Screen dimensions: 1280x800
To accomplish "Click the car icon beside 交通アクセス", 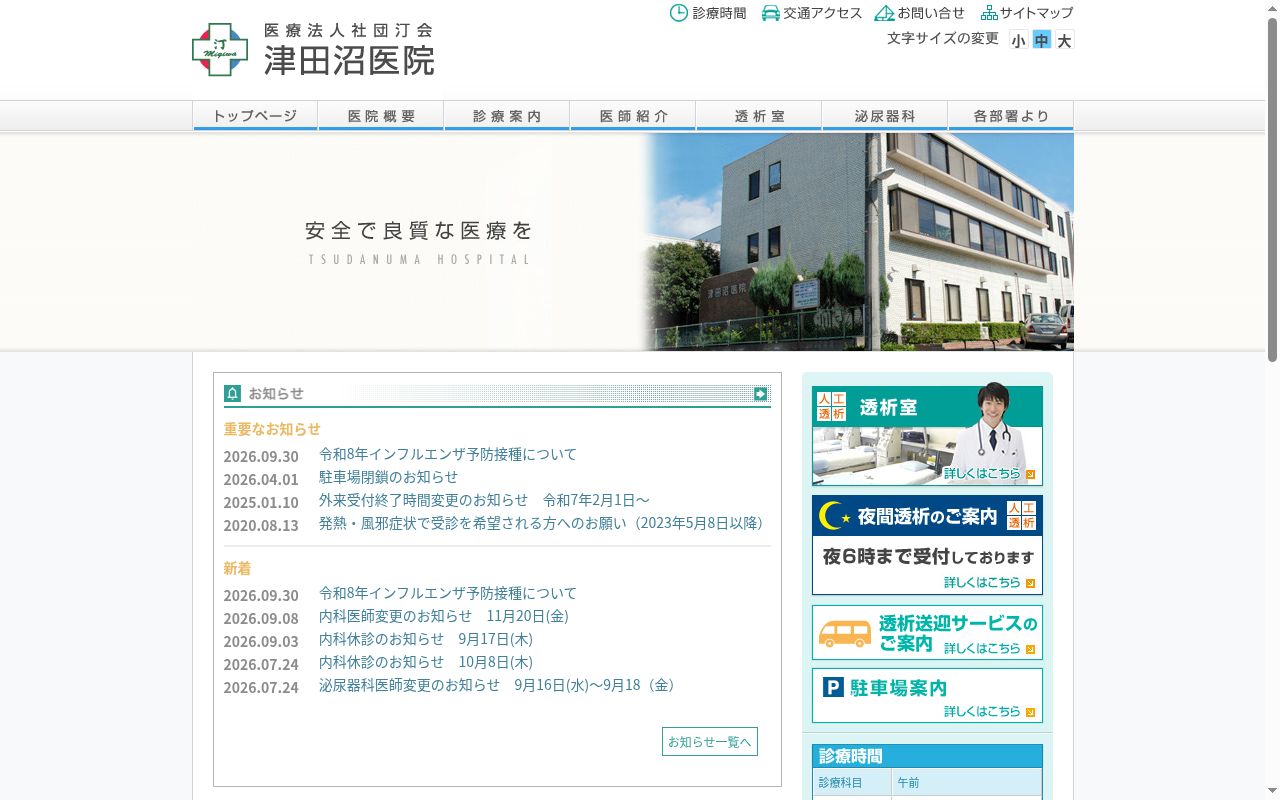I will tap(770, 13).
